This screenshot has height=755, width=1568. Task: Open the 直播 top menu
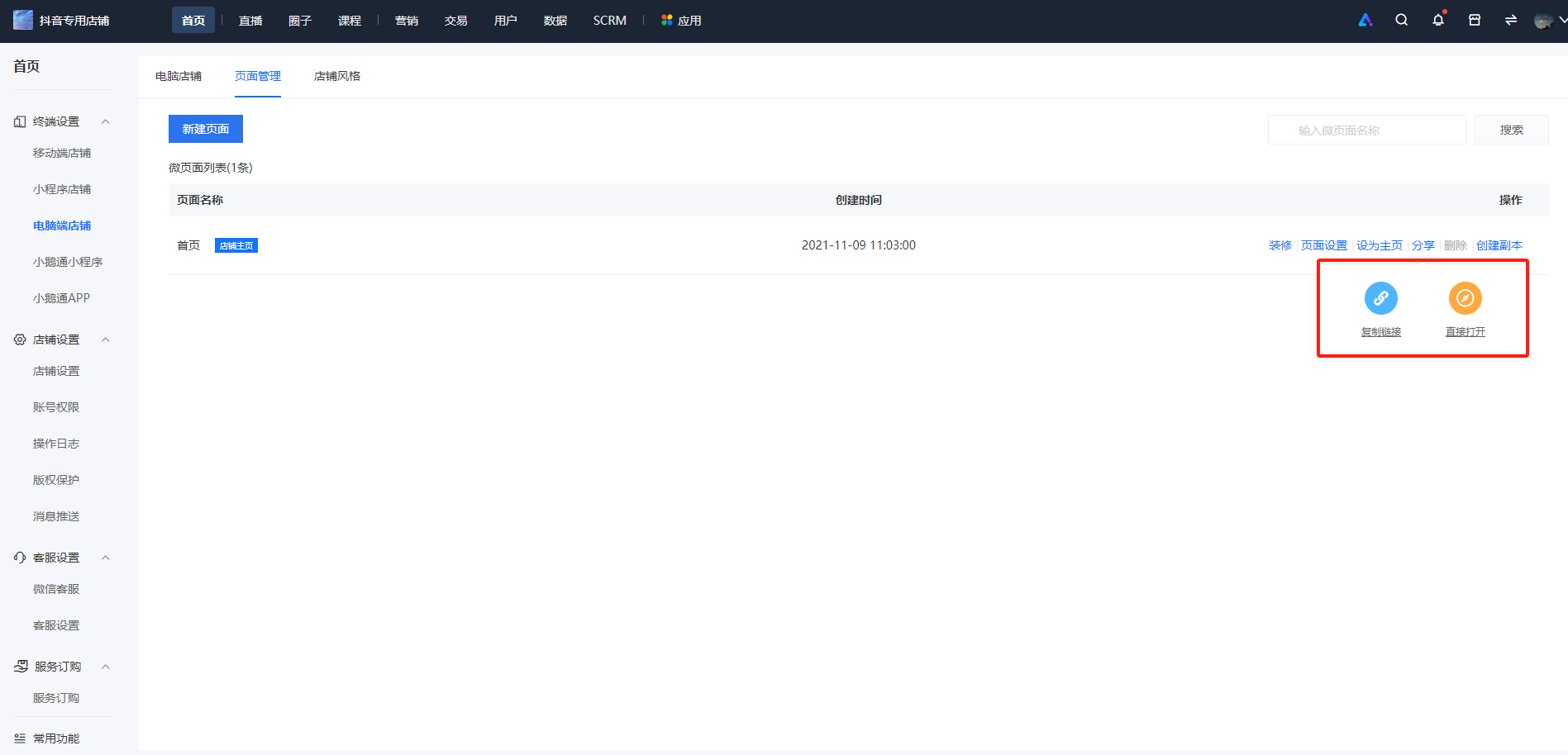250,21
